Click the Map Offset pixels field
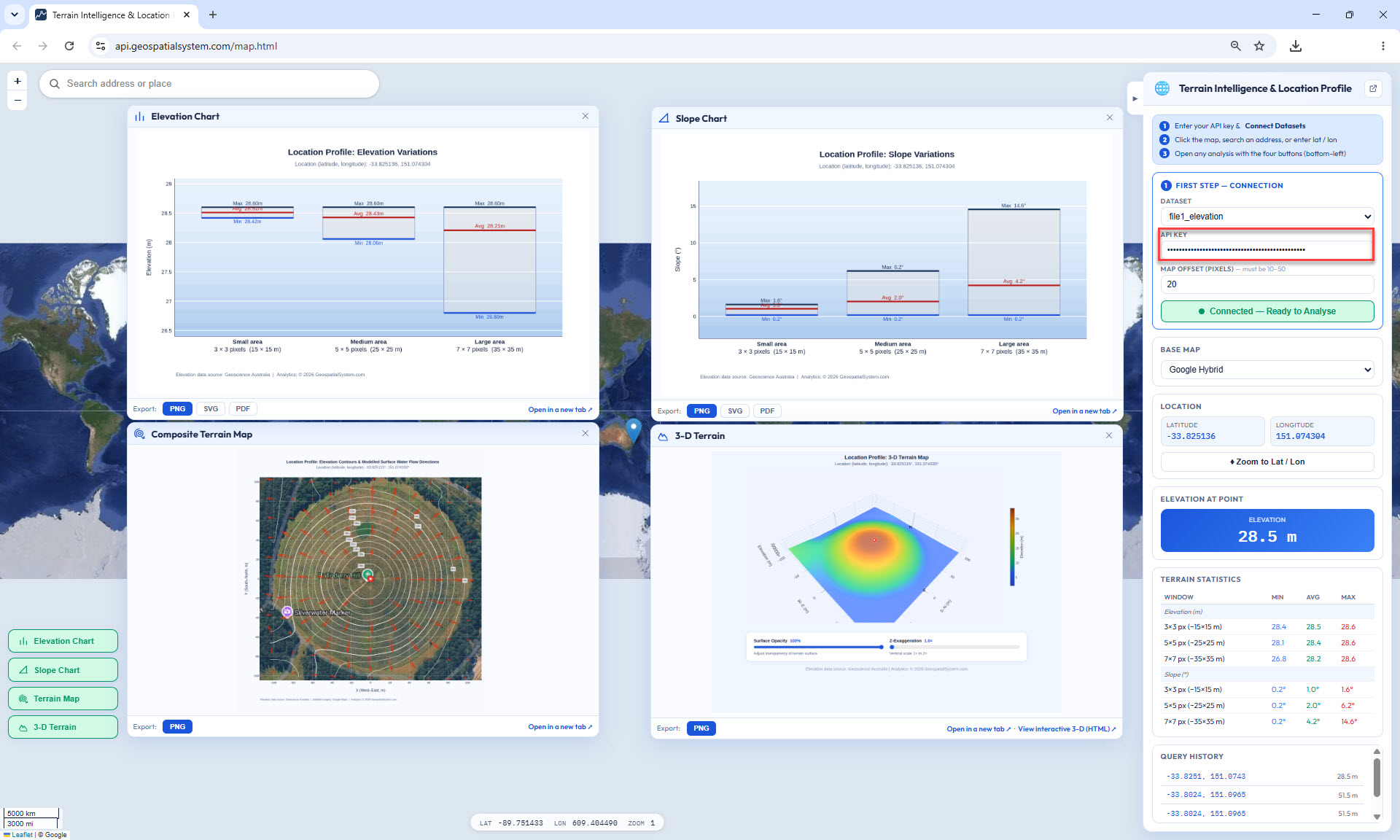Image resolution: width=1400 pixels, height=840 pixels. tap(1267, 284)
